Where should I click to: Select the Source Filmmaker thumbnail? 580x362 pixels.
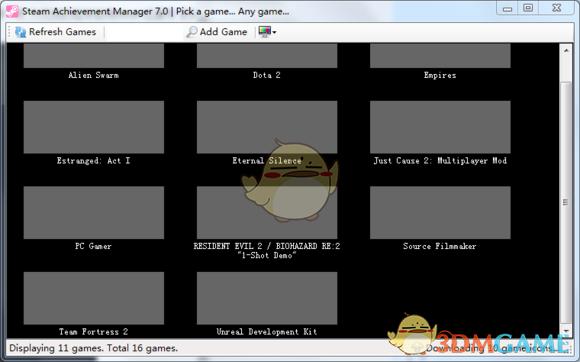440,213
